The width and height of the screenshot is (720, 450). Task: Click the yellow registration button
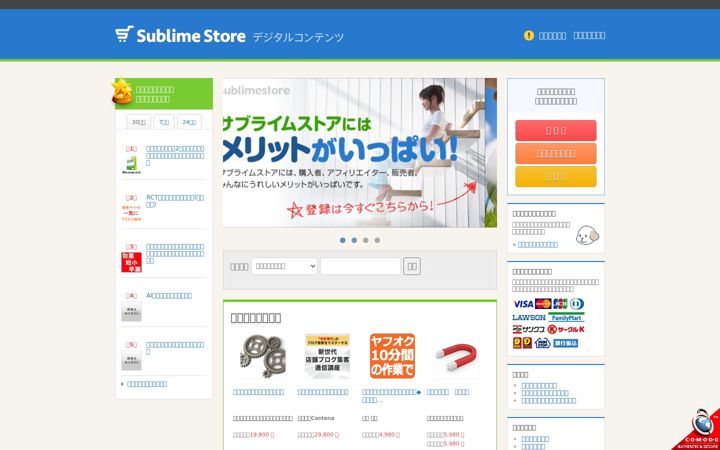pyautogui.click(x=556, y=177)
